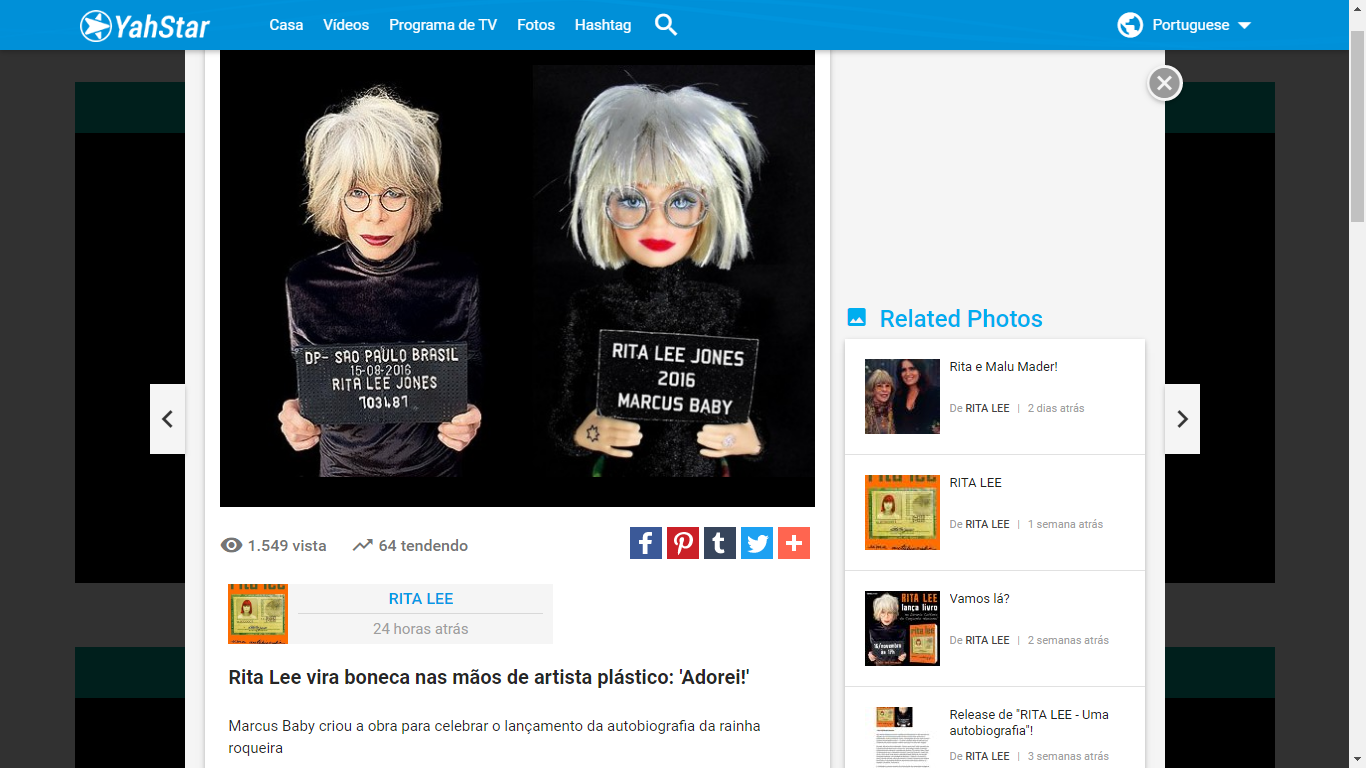Click the trending arrow beside '64 tendendo'

(x=362, y=545)
